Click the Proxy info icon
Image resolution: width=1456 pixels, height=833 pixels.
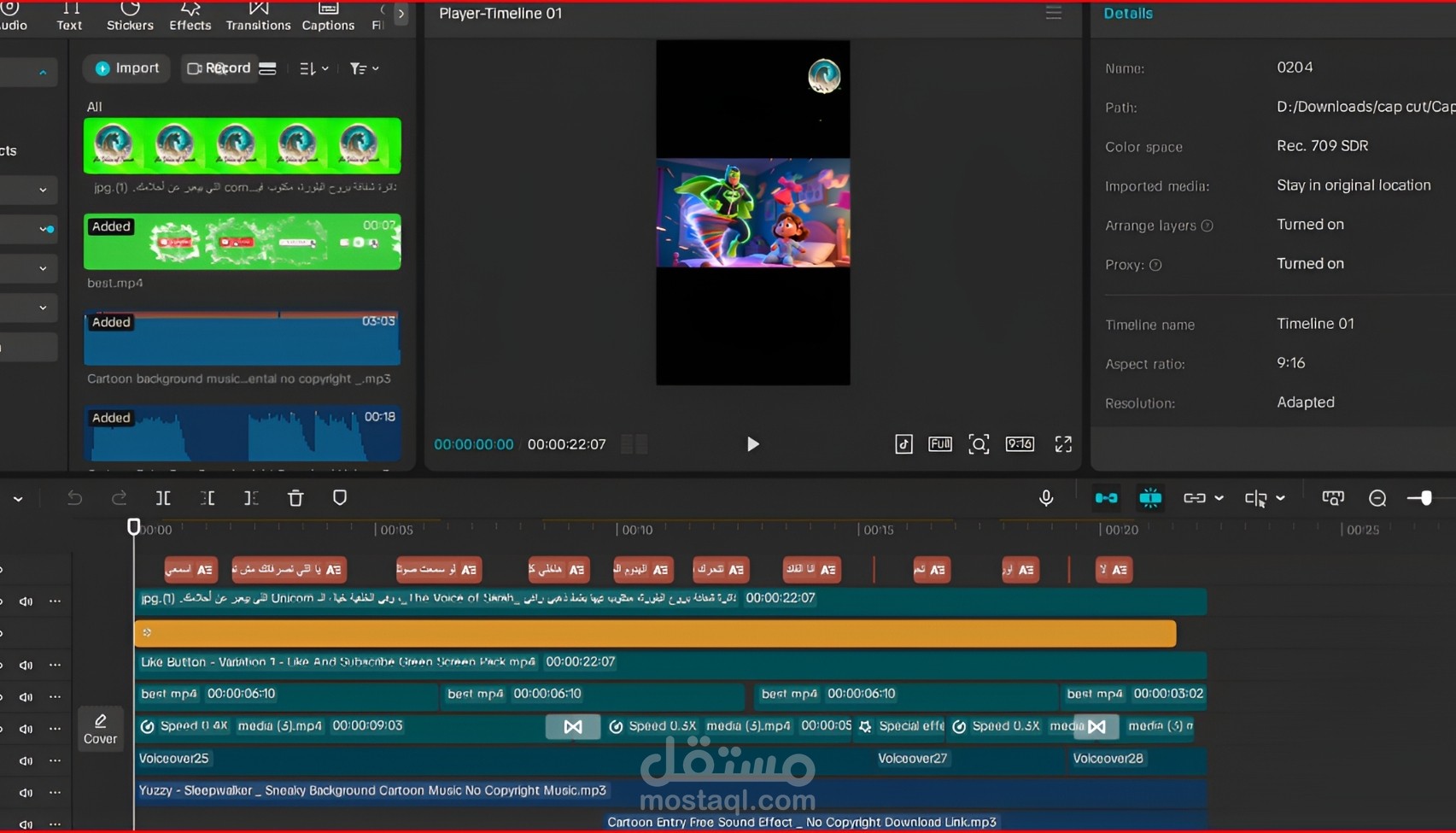point(1155,265)
